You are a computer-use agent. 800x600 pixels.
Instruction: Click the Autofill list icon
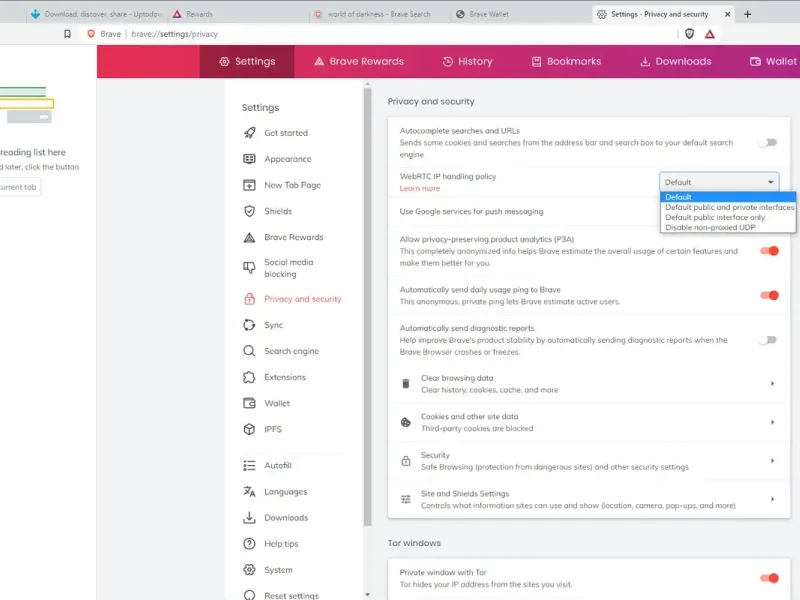tap(249, 465)
